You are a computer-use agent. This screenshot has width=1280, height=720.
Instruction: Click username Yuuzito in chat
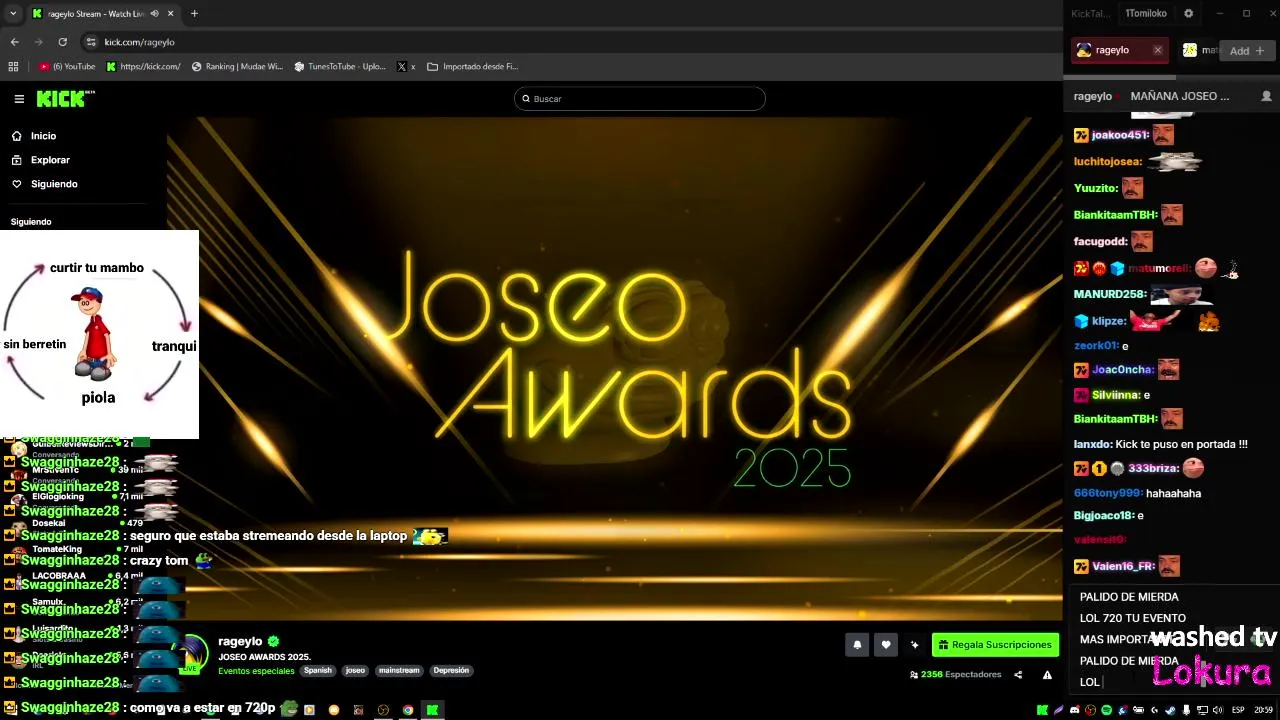click(x=1094, y=188)
